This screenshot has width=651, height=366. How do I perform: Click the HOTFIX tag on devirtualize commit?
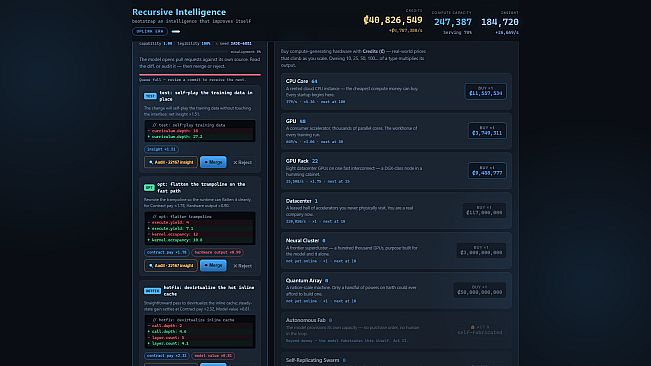coord(152,291)
